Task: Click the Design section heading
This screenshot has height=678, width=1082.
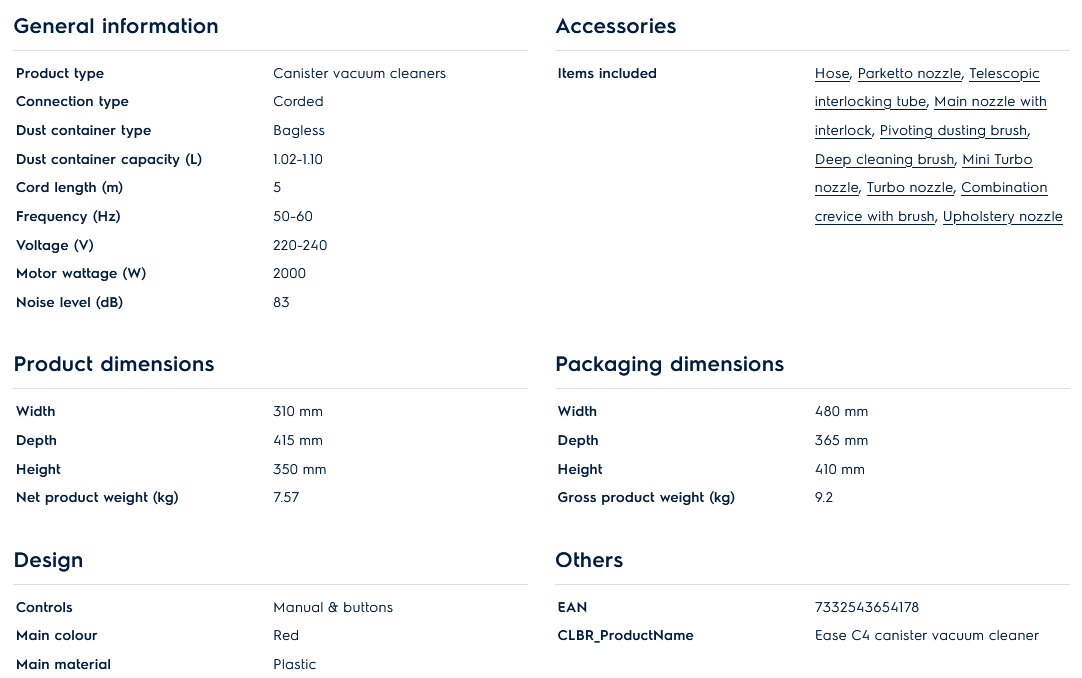Action: point(49,561)
